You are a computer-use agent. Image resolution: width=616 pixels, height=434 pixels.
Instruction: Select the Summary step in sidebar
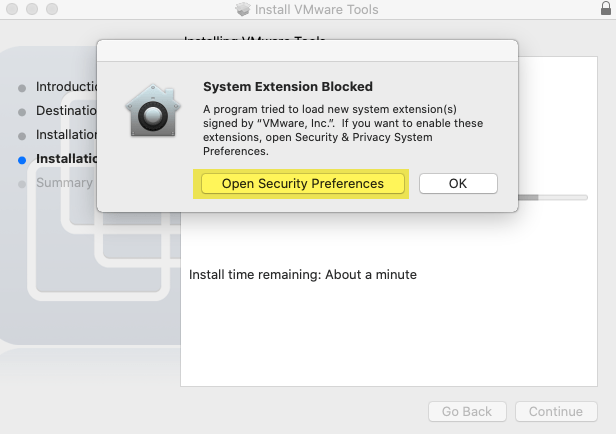tap(64, 183)
